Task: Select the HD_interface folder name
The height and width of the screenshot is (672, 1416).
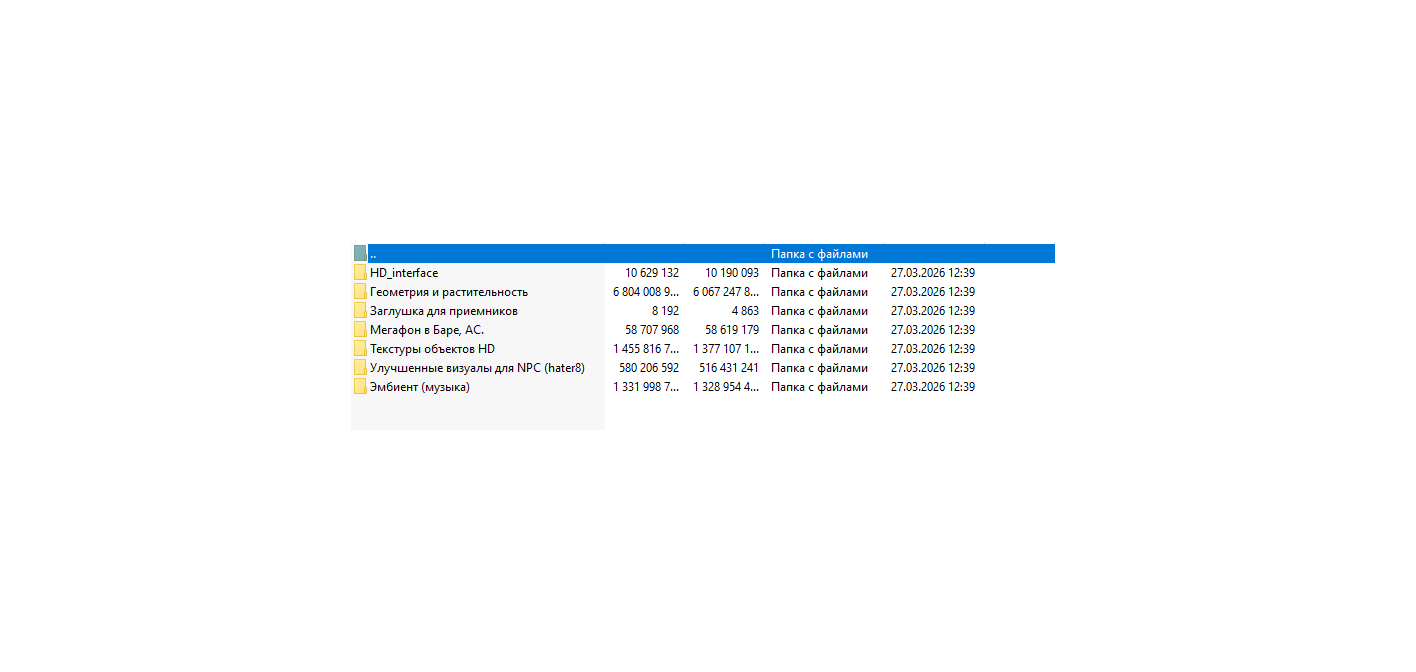Action: 404,273
